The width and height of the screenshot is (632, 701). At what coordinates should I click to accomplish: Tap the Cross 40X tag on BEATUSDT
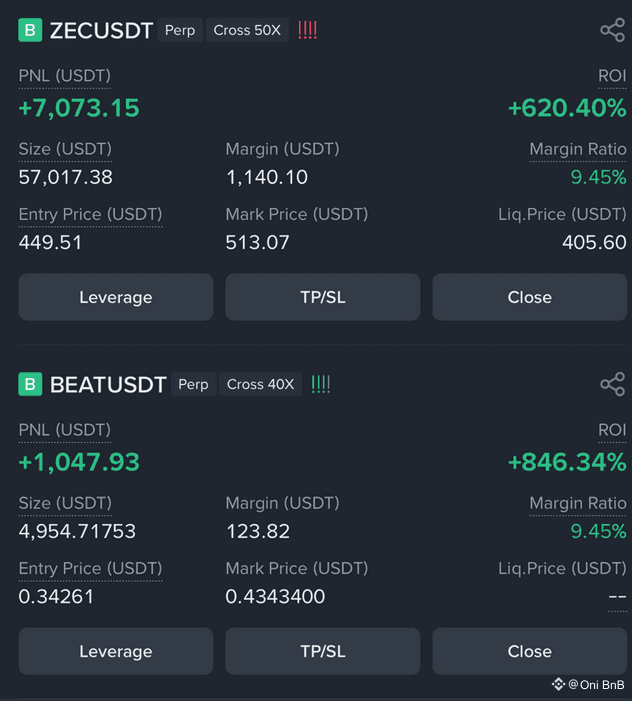tap(261, 384)
